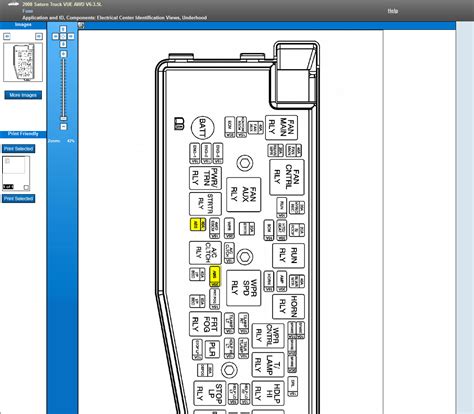Pan the diagram down arrow
474x414 pixels.
coord(63,44)
